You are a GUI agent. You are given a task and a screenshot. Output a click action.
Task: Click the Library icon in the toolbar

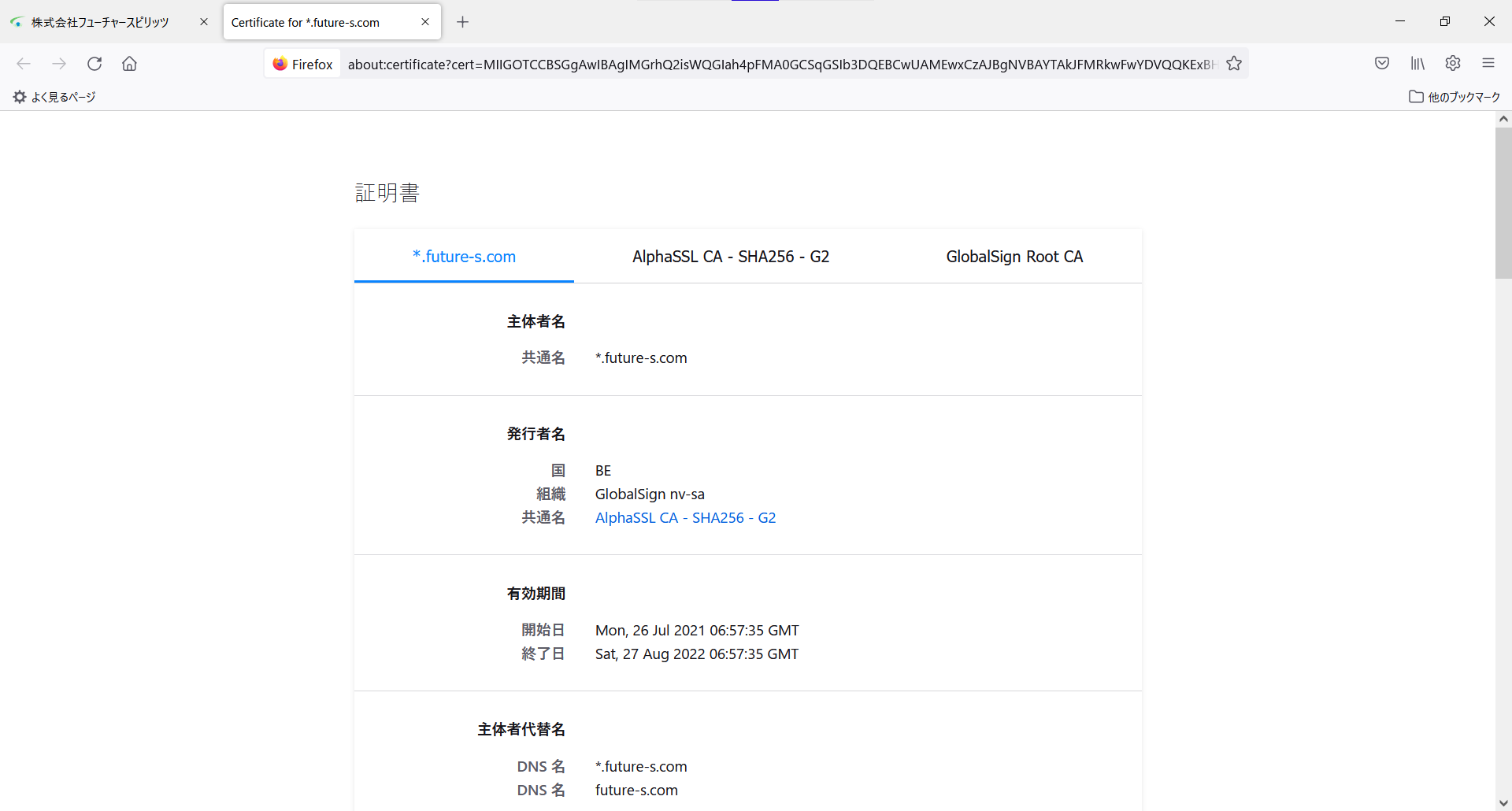1417,63
